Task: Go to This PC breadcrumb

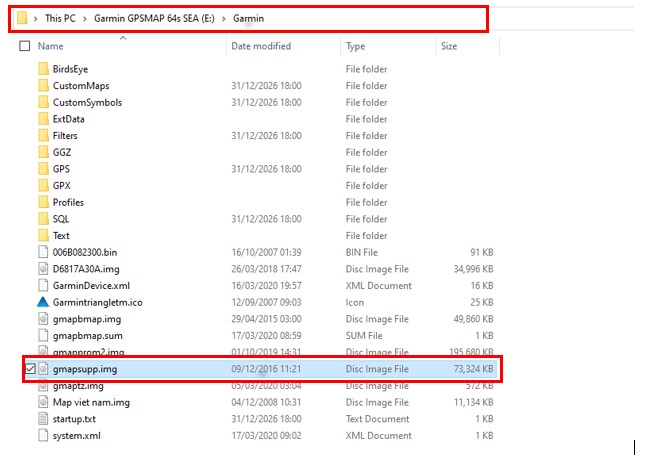Action: pyautogui.click(x=60, y=18)
